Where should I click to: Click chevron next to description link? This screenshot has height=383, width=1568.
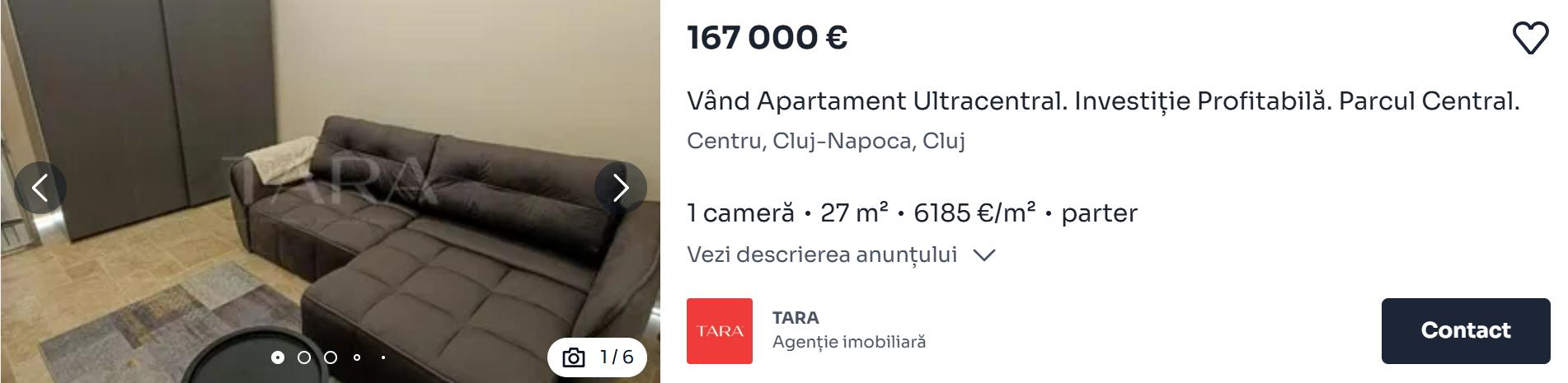[x=984, y=255]
